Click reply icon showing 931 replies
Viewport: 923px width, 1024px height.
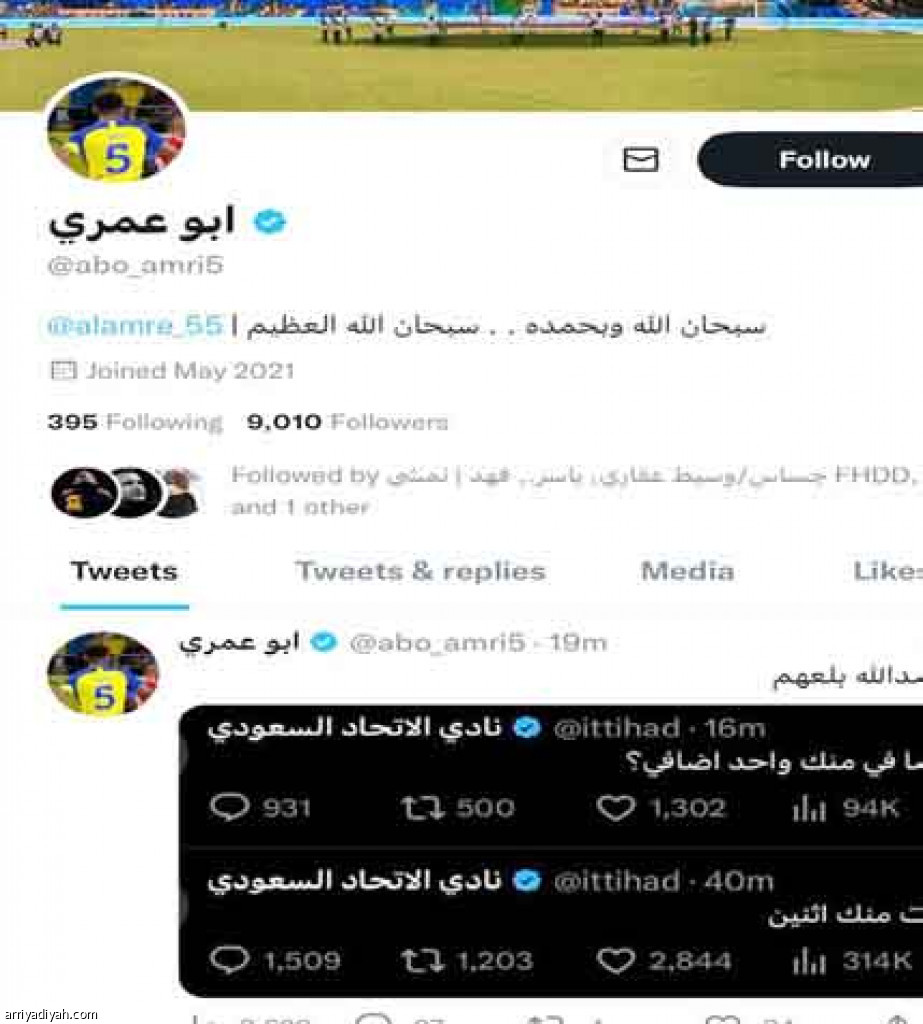[229, 808]
